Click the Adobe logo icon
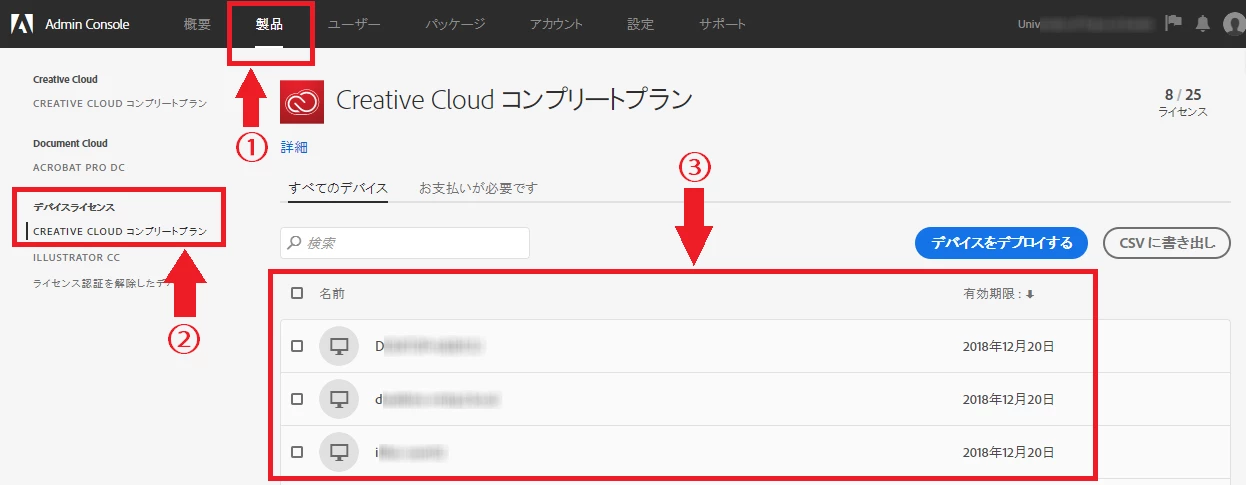1246x485 pixels. [x=22, y=24]
